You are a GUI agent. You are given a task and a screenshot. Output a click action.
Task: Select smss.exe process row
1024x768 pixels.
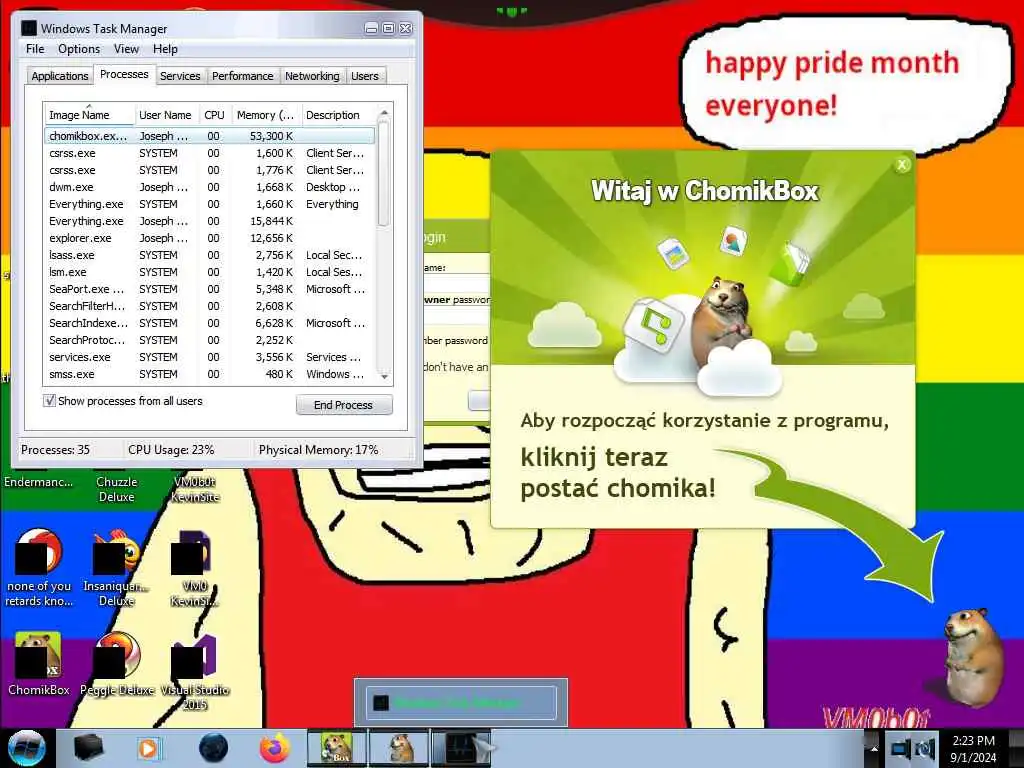click(210, 374)
